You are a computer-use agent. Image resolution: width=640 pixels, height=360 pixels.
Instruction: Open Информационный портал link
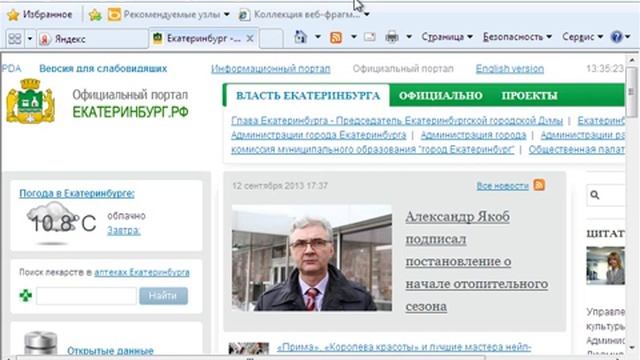[271, 69]
